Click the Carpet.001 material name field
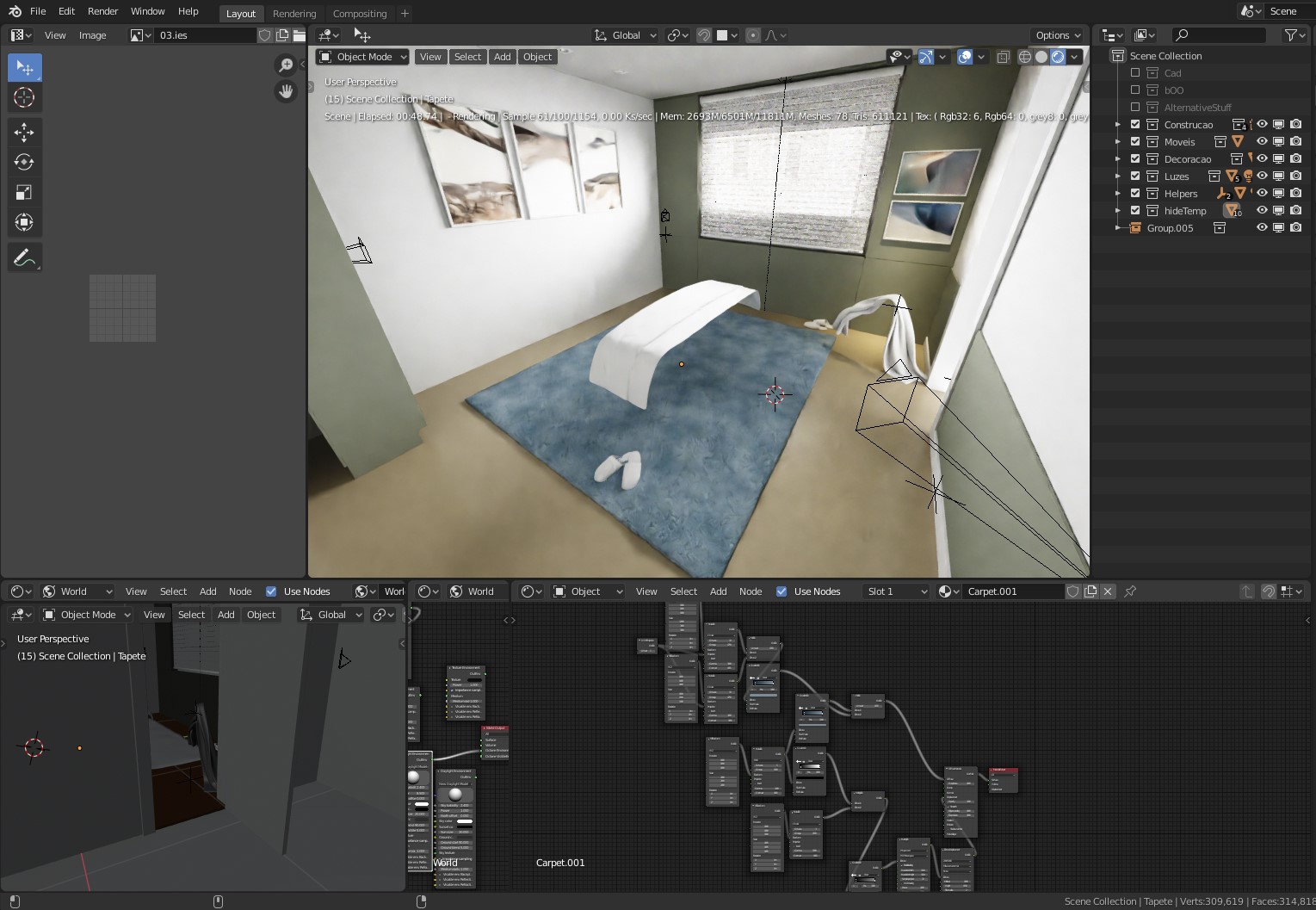This screenshot has height=910, width=1316. point(1014,591)
